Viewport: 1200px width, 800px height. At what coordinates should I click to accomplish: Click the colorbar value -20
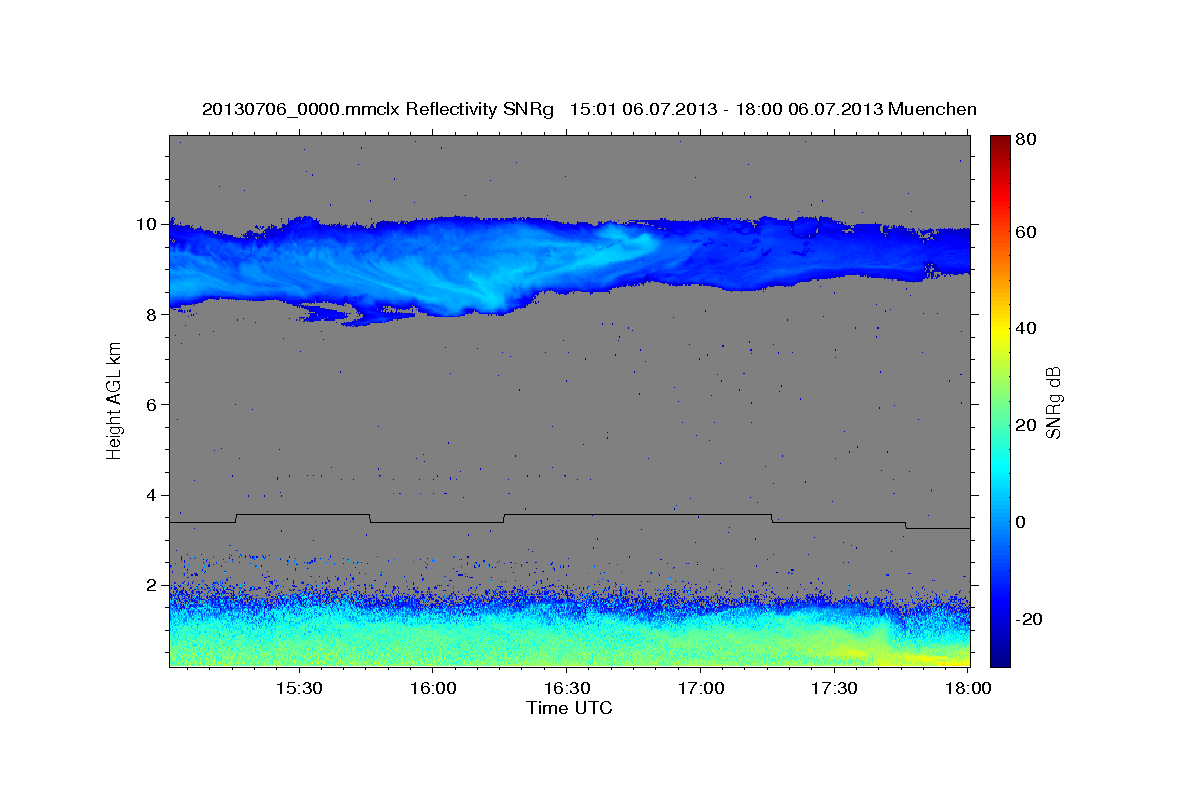pyautogui.click(x=1028, y=619)
